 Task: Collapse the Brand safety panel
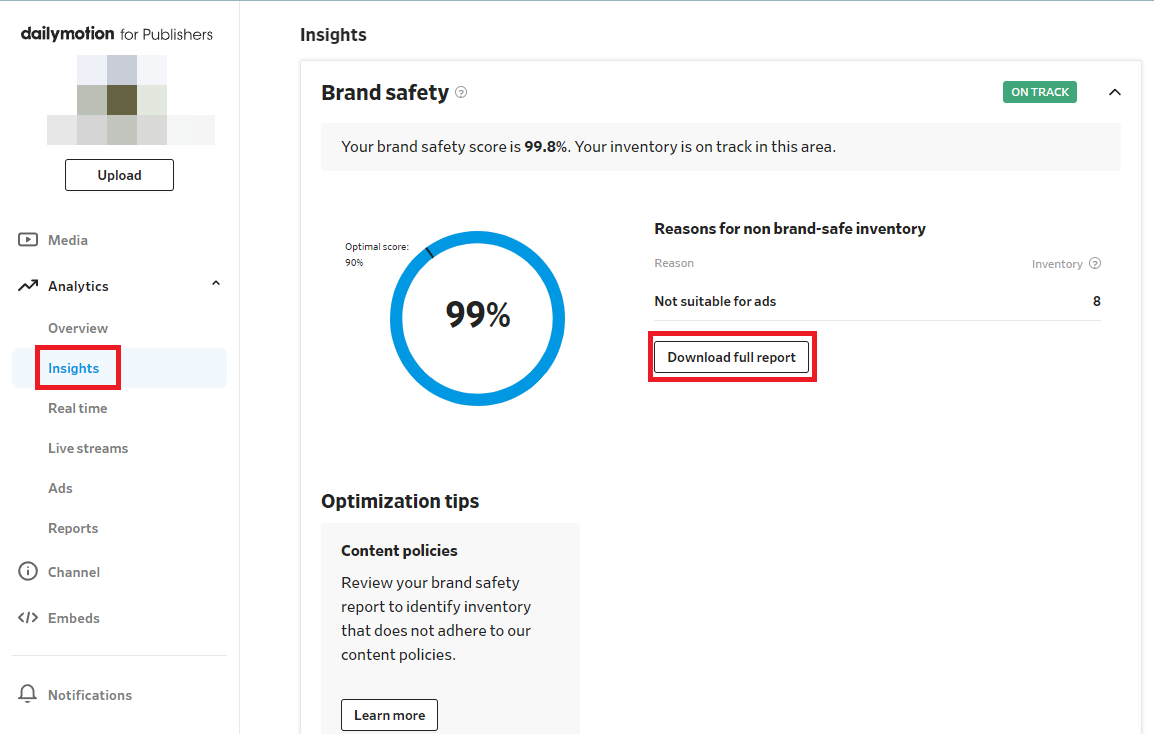pyautogui.click(x=1115, y=92)
